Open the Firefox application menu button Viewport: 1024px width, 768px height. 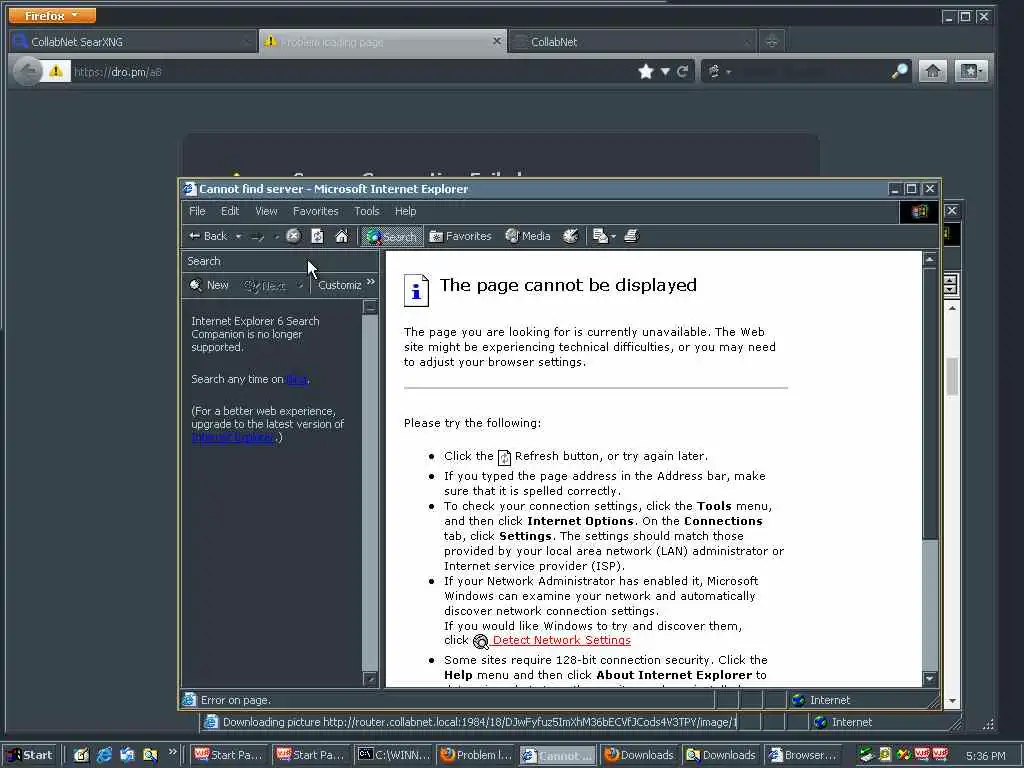(x=52, y=15)
